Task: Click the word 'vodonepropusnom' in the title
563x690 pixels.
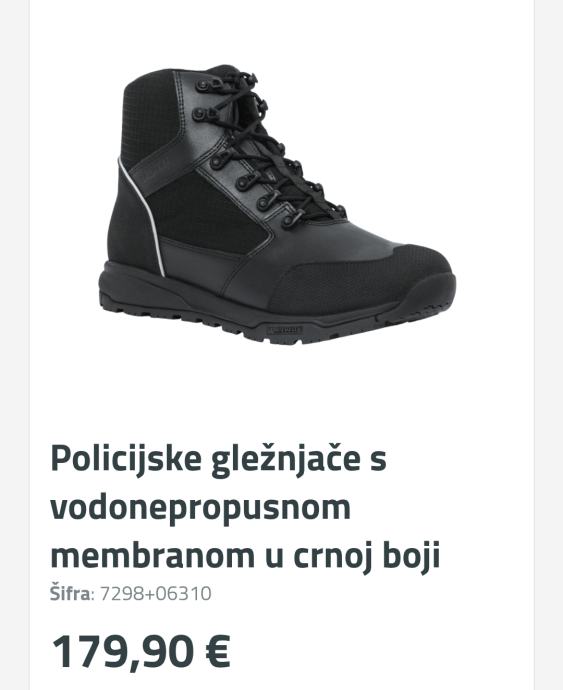Action: (x=200, y=507)
